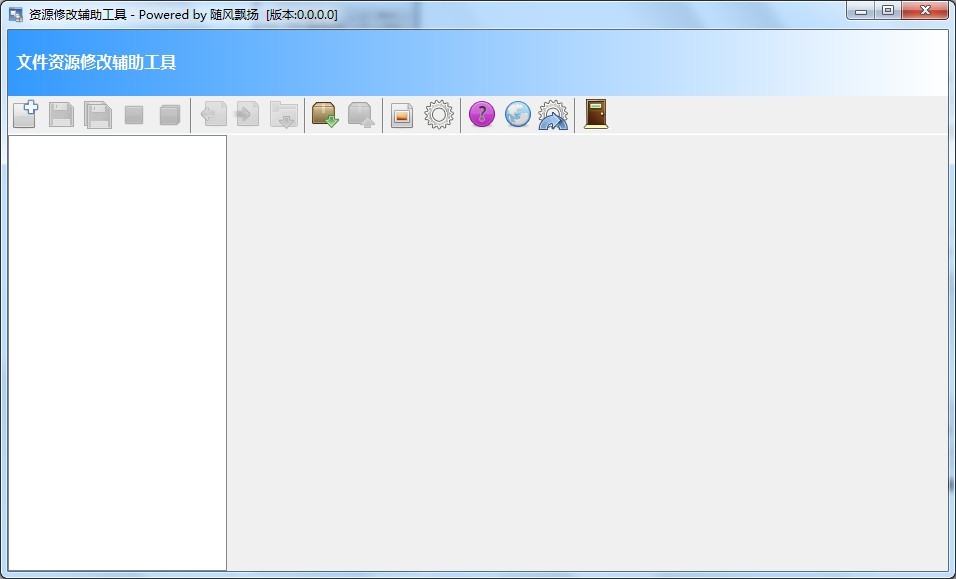
Task: Click the 文件资源修改辅助工具 header title
Action: (x=96, y=62)
